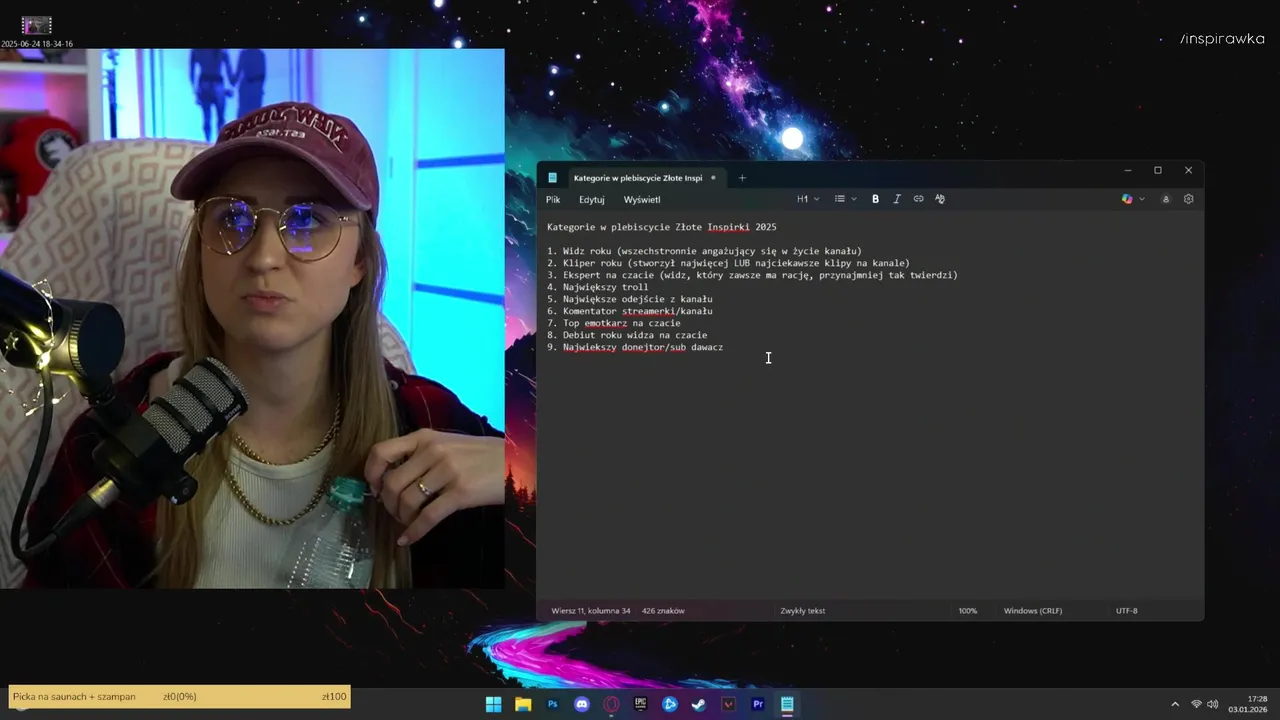Click the video thumbnail icon above the timestamp
Image resolution: width=1280 pixels, height=720 pixels.
click(x=37, y=25)
